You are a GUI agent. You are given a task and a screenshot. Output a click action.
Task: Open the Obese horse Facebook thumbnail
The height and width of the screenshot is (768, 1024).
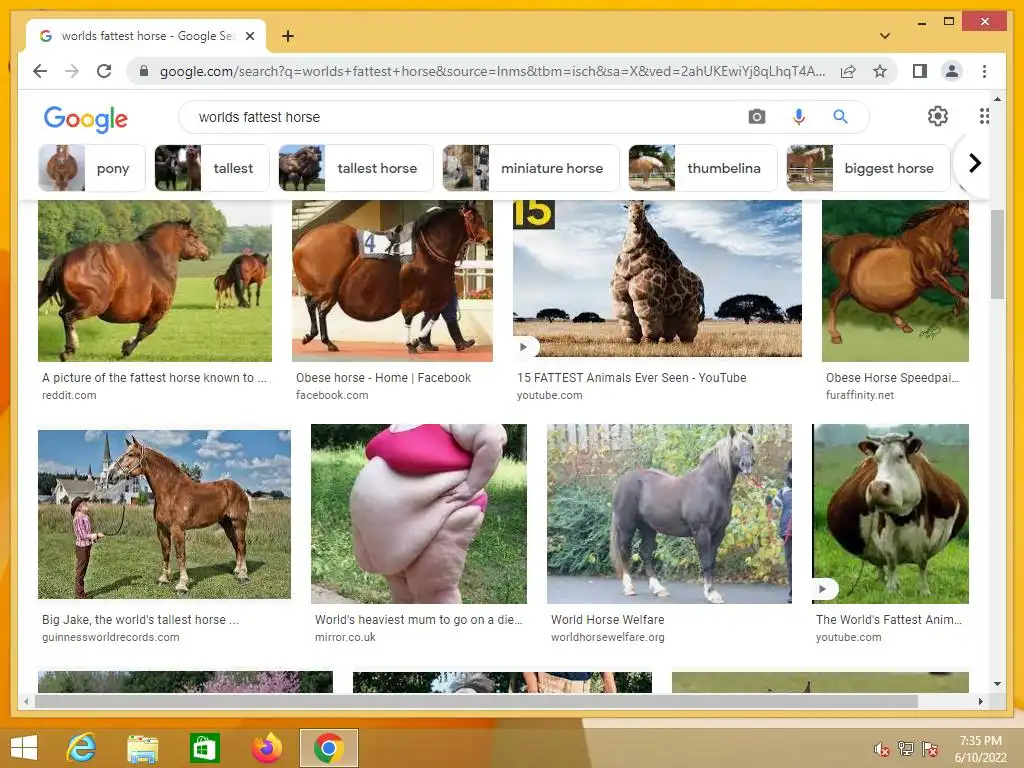pos(392,281)
